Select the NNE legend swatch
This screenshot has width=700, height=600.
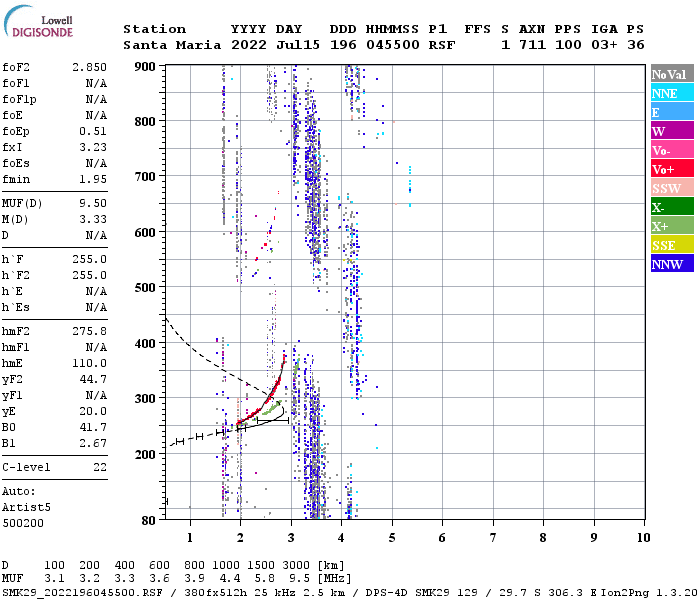(672, 93)
